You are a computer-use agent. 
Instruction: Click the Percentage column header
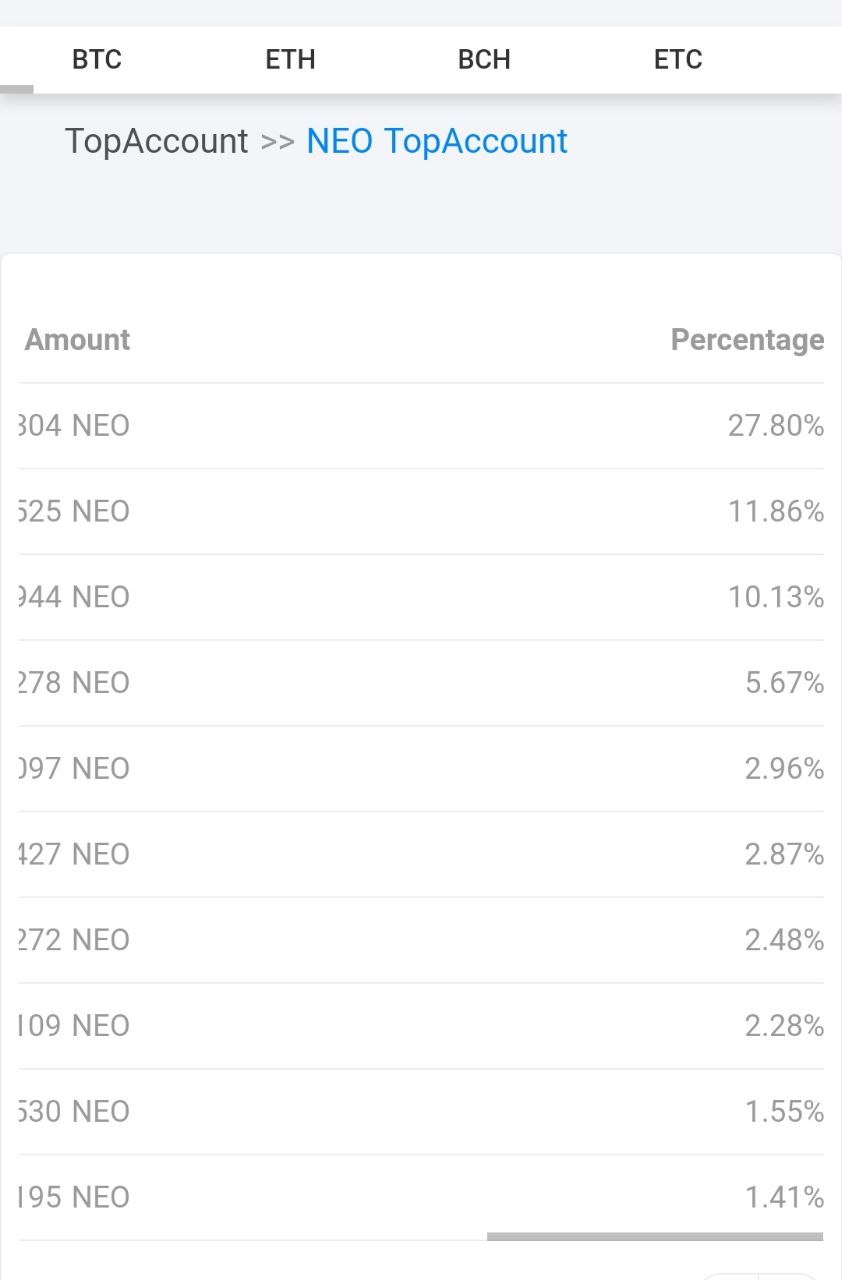coord(747,340)
